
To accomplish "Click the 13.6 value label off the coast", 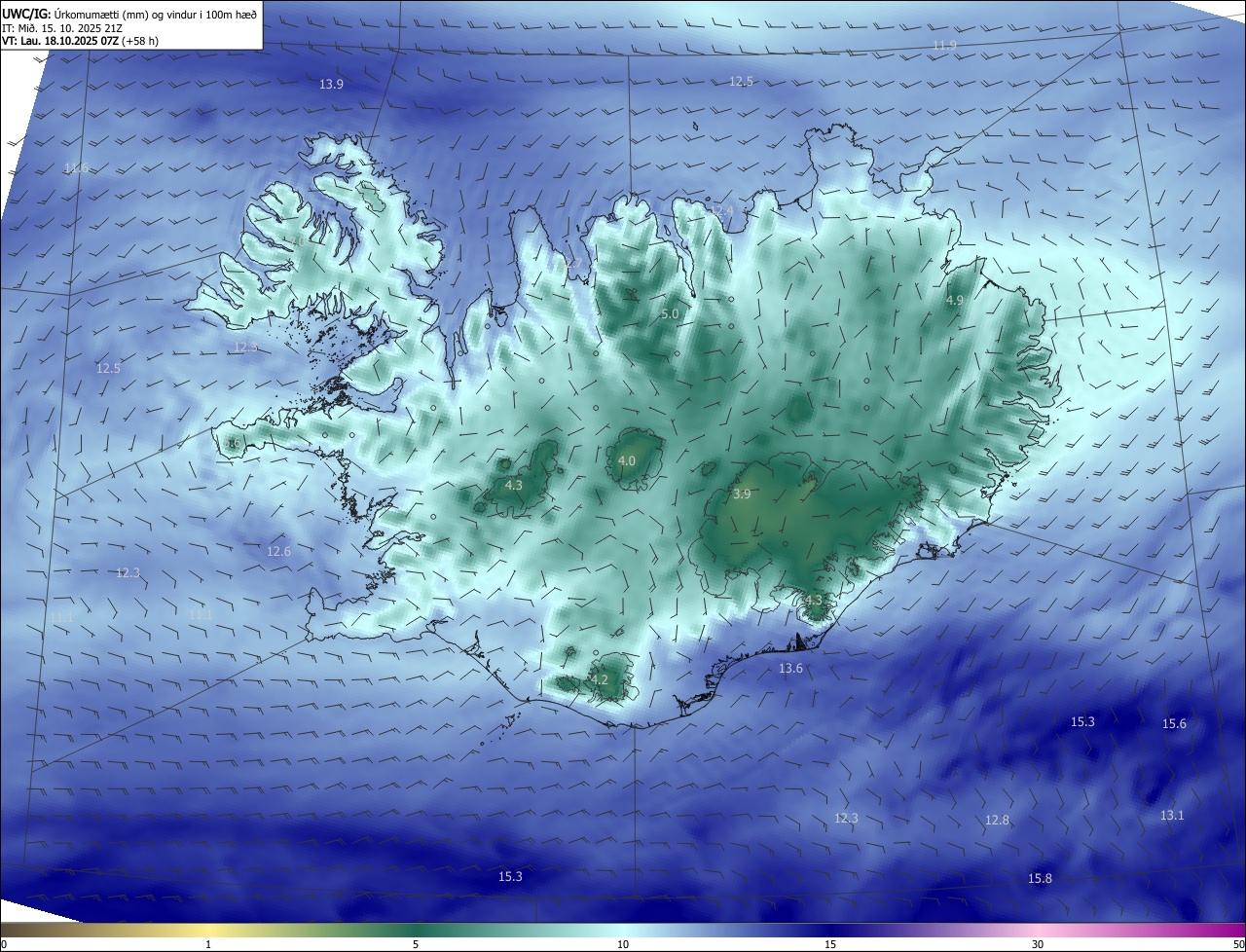I will tap(790, 669).
